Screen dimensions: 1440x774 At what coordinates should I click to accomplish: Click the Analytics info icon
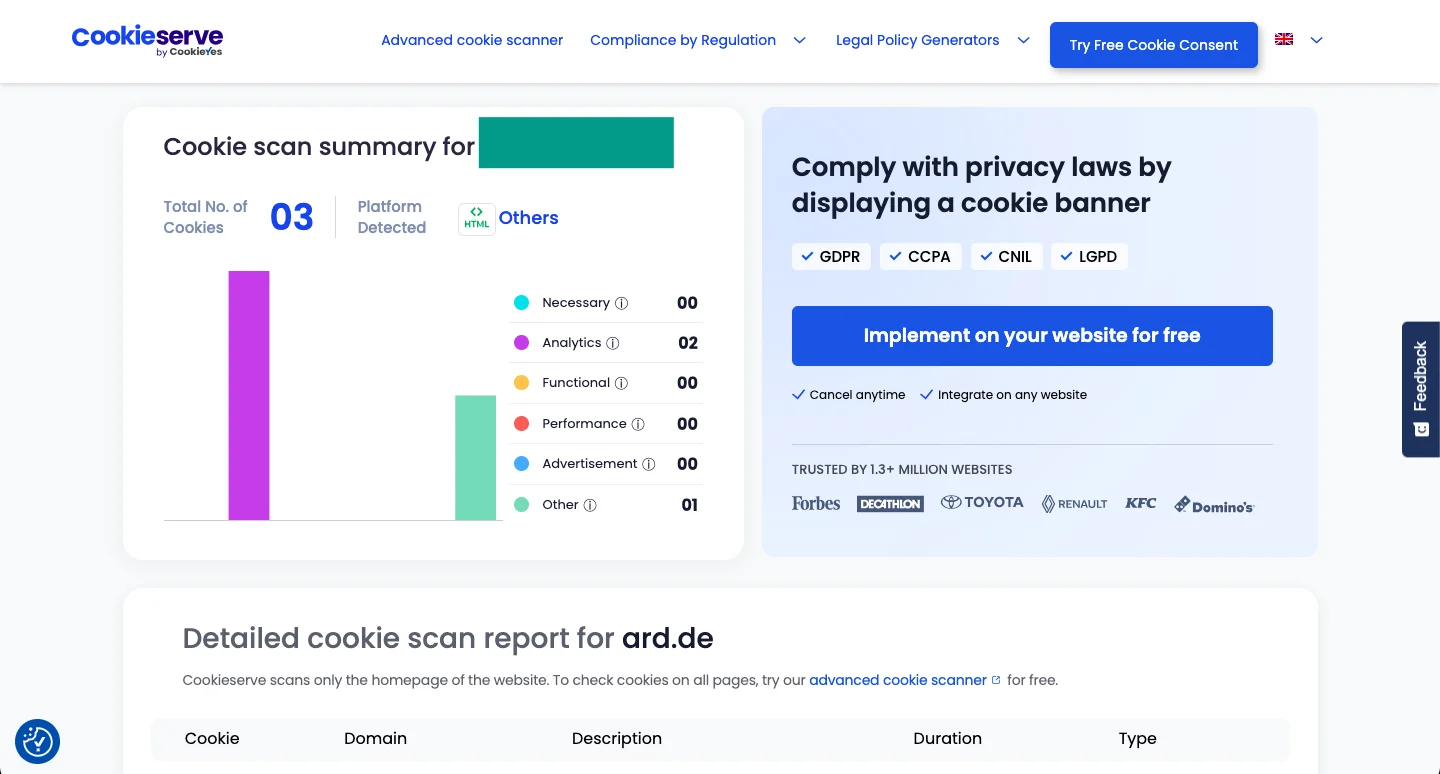click(613, 343)
